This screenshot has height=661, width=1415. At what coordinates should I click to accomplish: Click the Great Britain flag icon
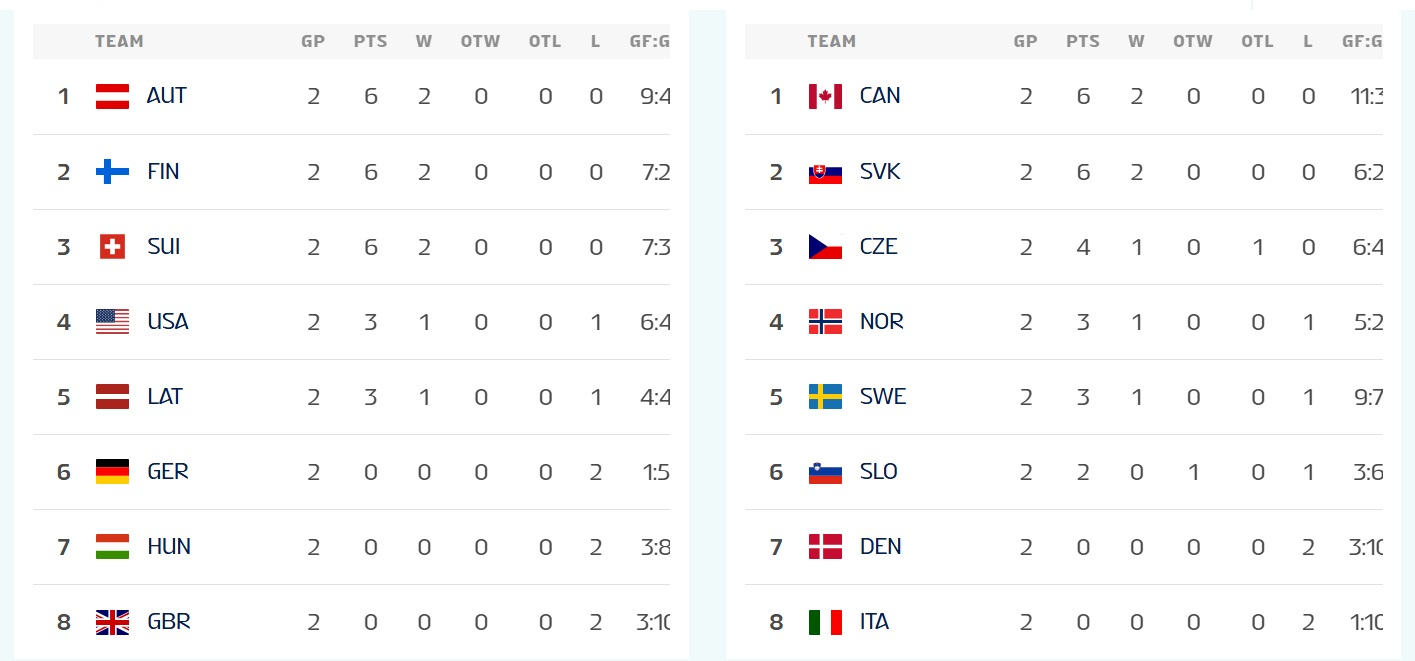click(x=112, y=621)
